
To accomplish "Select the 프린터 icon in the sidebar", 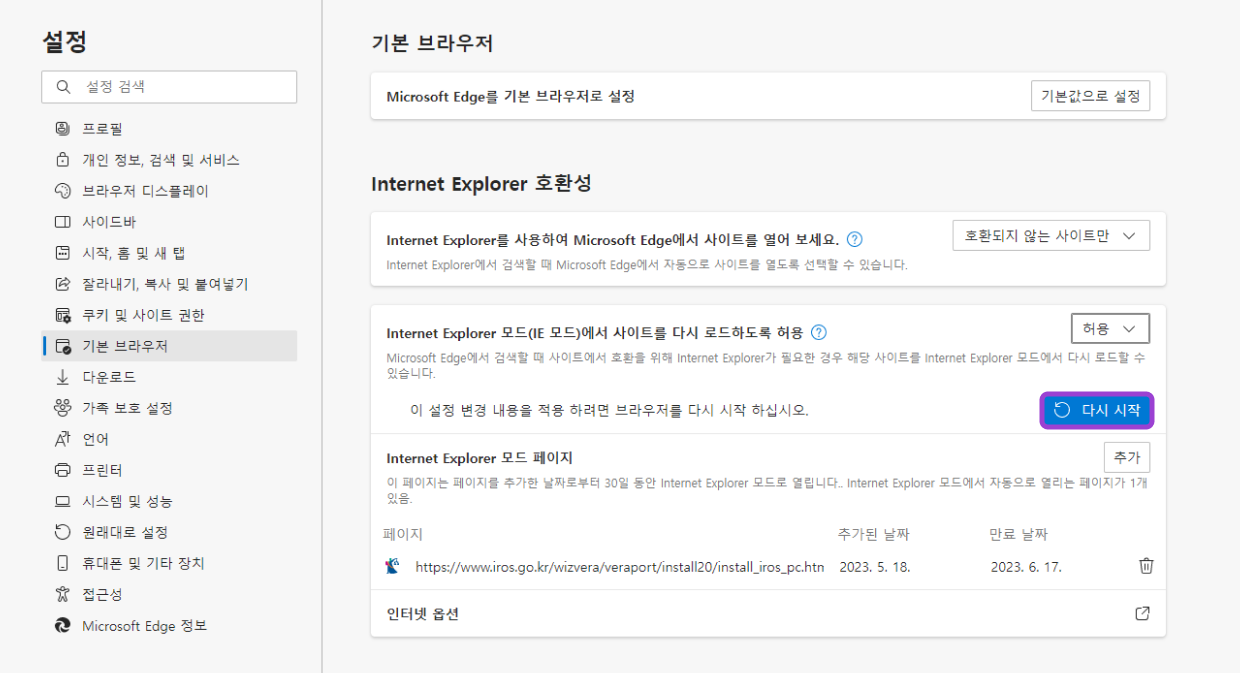I will (x=61, y=469).
